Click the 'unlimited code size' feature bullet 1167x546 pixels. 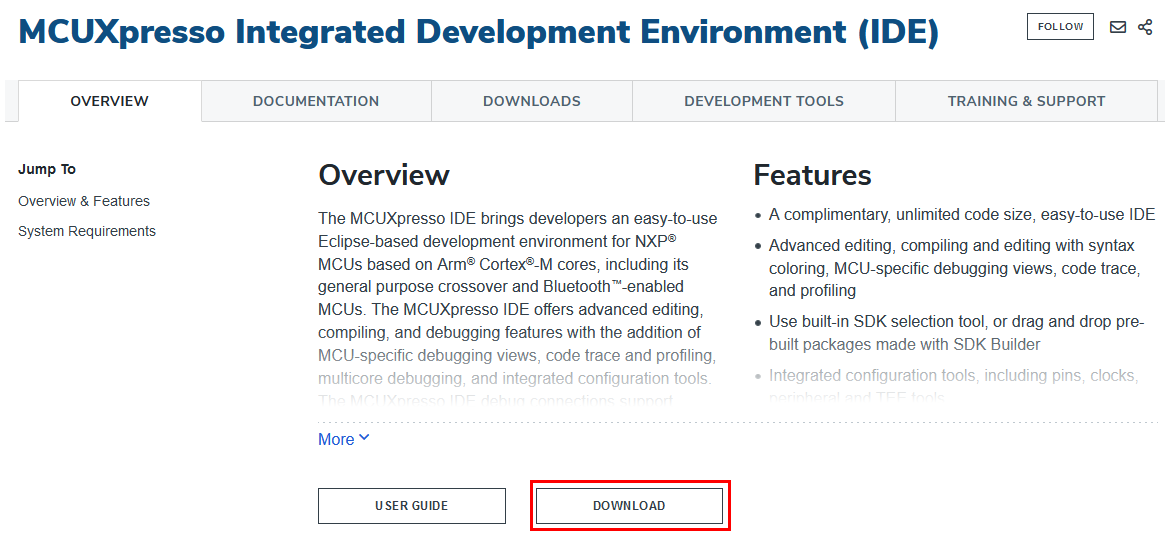pos(962,215)
